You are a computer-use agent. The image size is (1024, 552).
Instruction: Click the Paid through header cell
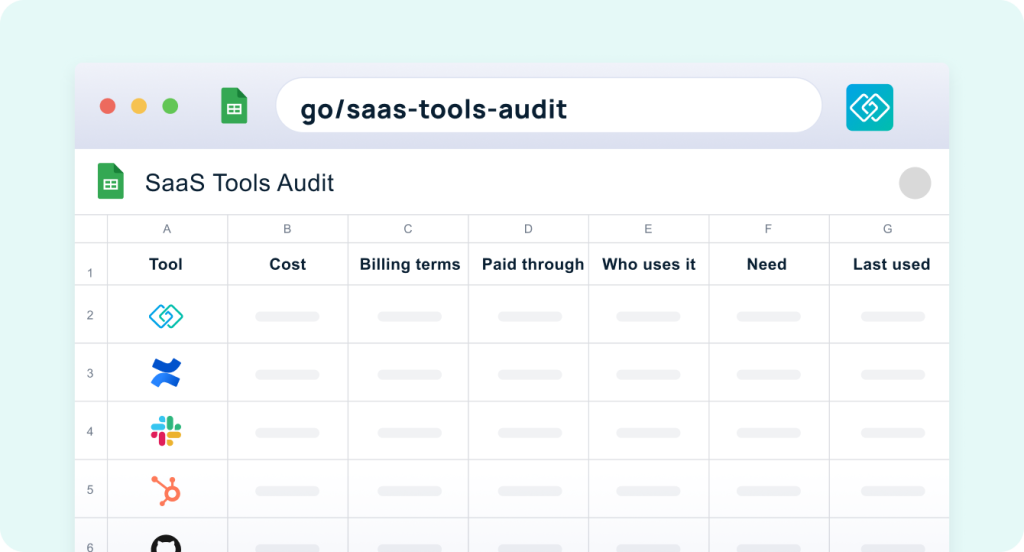[528, 264]
